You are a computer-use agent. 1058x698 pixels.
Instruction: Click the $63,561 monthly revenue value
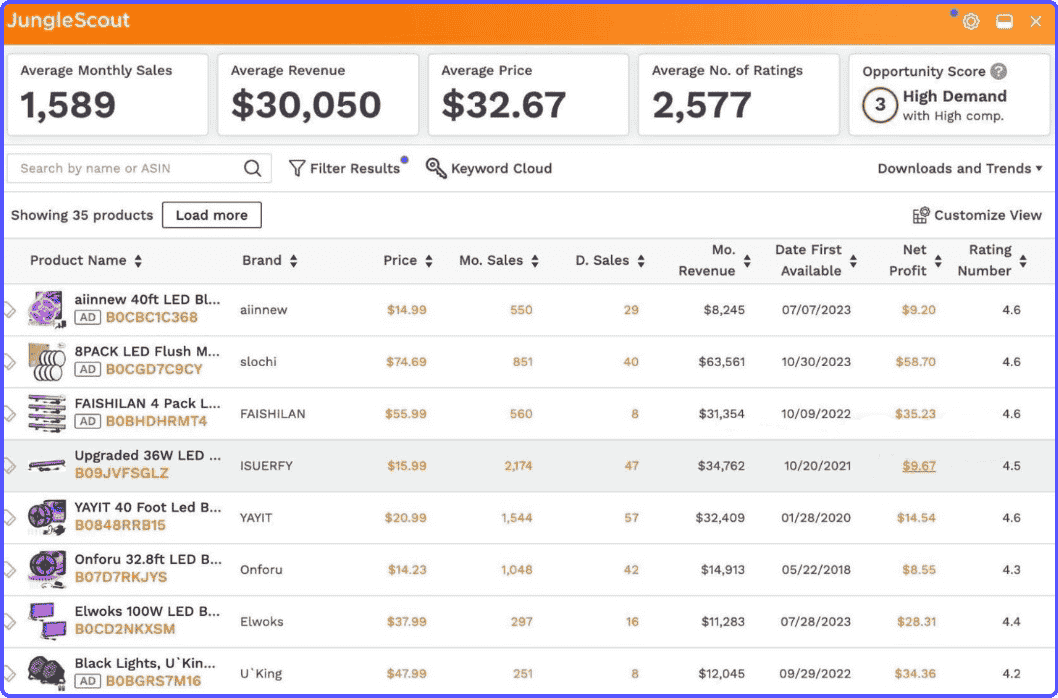(721, 362)
